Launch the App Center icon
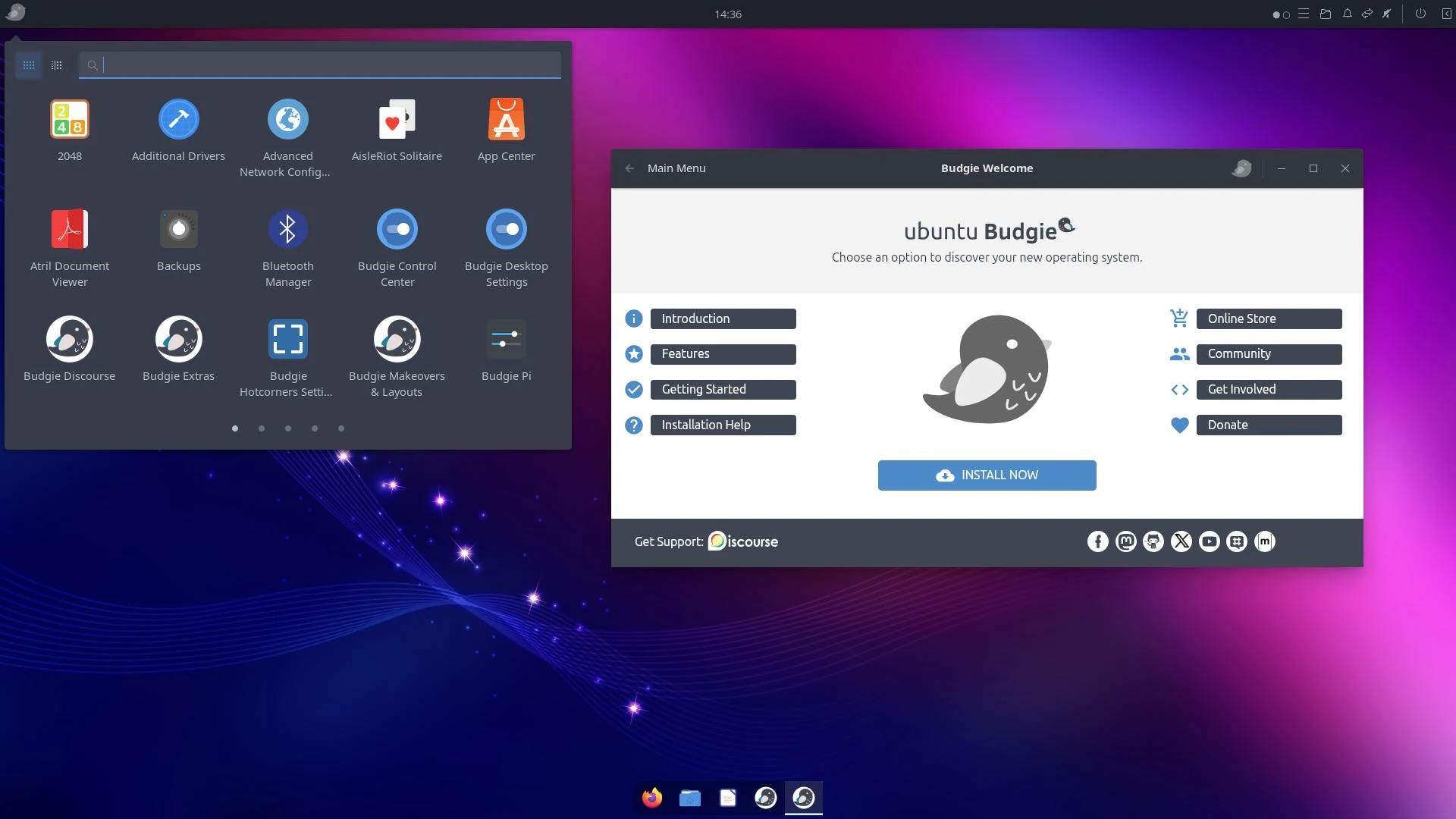The height and width of the screenshot is (819, 1456). tap(506, 120)
